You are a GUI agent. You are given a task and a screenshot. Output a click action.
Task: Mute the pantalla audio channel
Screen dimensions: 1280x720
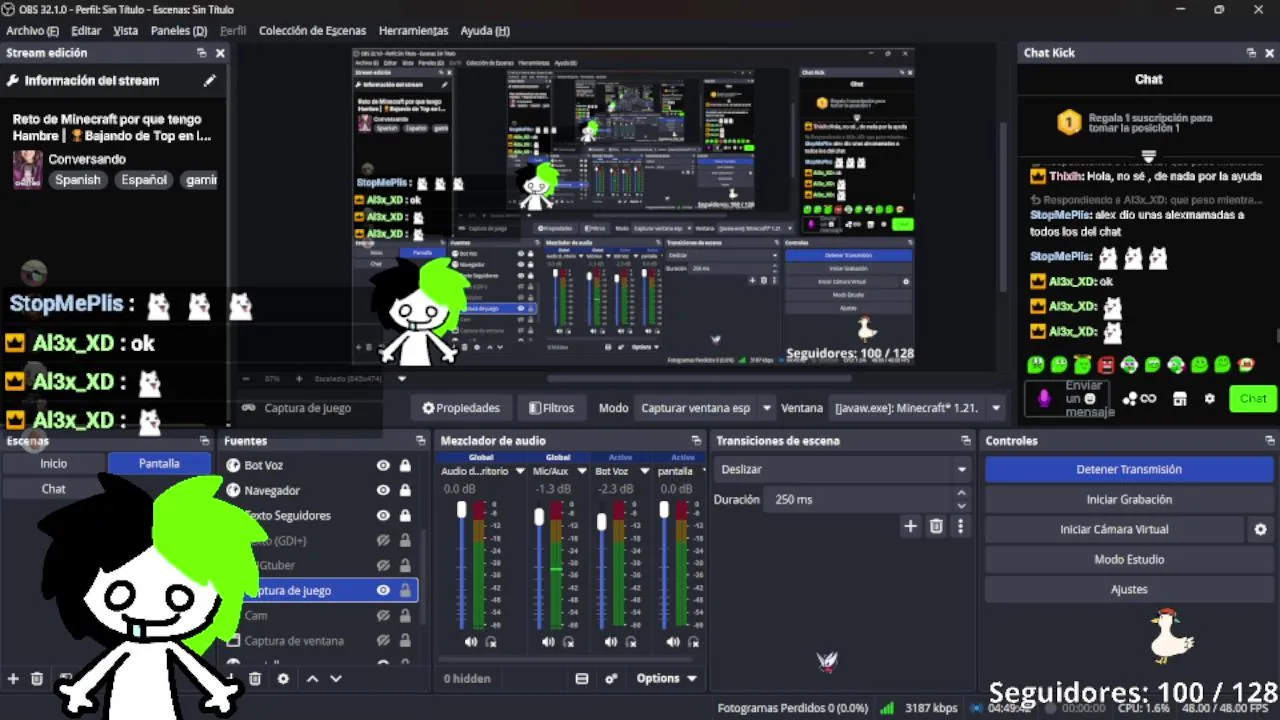tap(673, 642)
